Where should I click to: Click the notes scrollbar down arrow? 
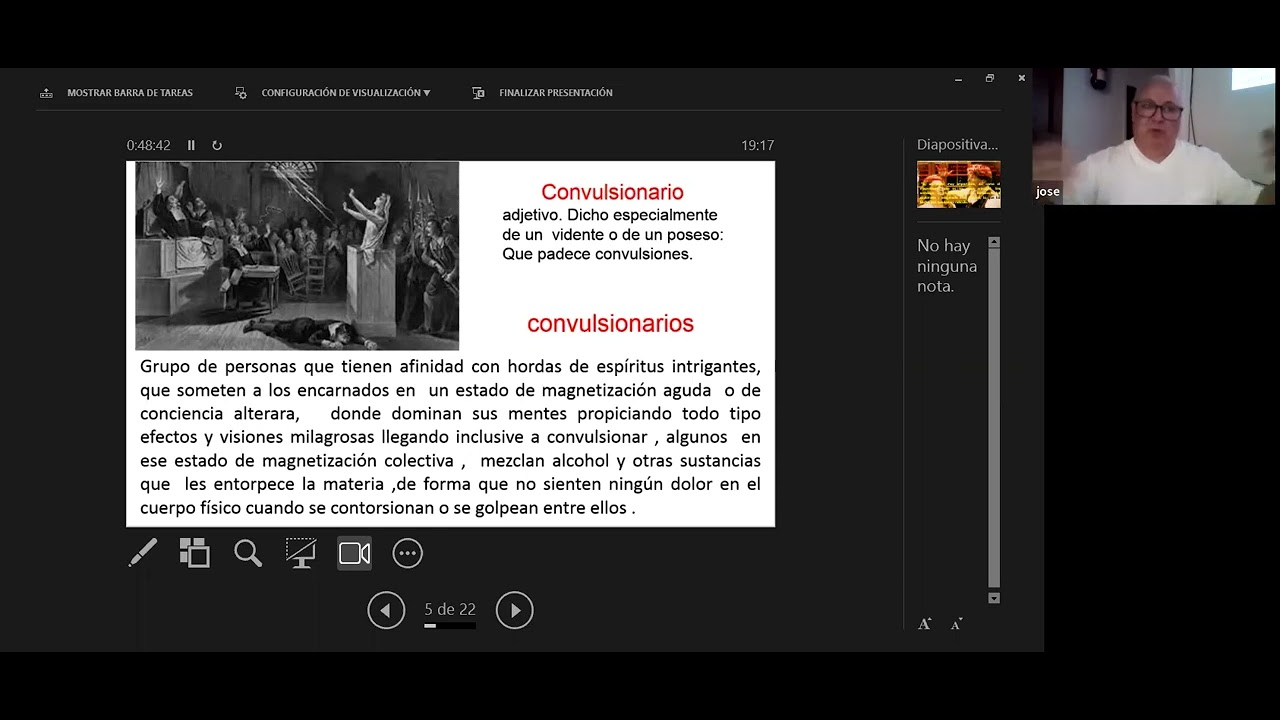[994, 598]
